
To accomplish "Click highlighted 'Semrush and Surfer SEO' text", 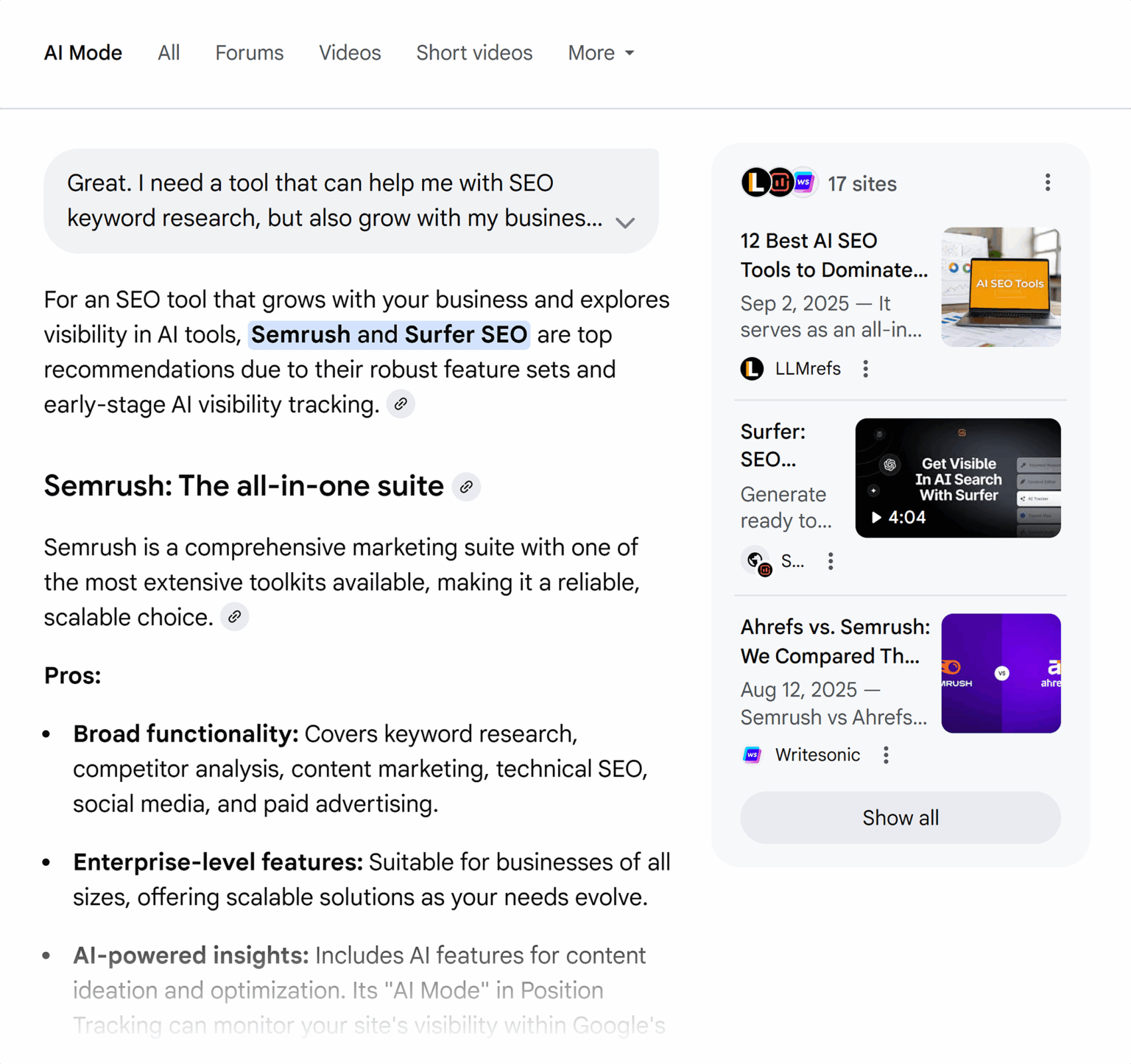I will pos(389,334).
